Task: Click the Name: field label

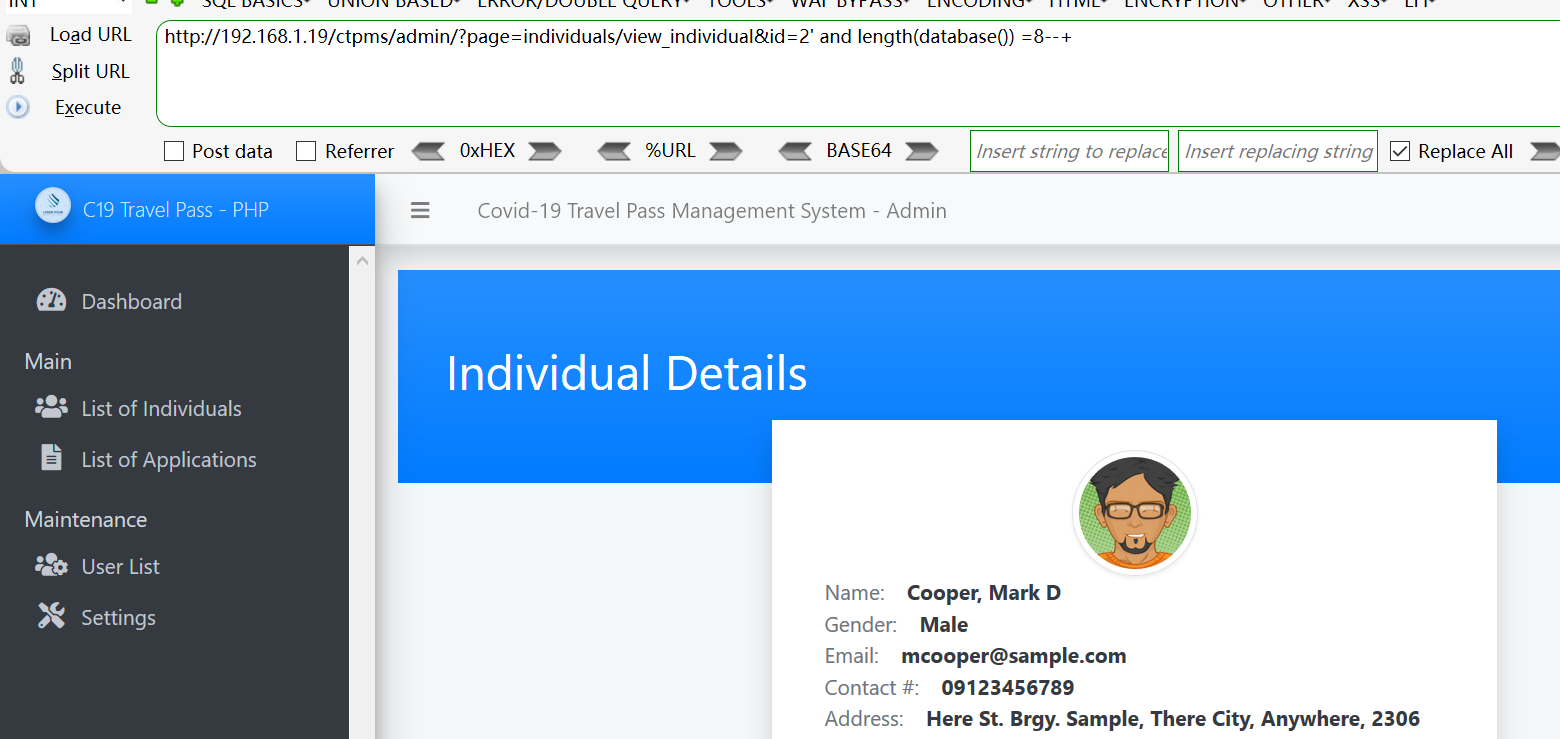Action: pos(855,593)
